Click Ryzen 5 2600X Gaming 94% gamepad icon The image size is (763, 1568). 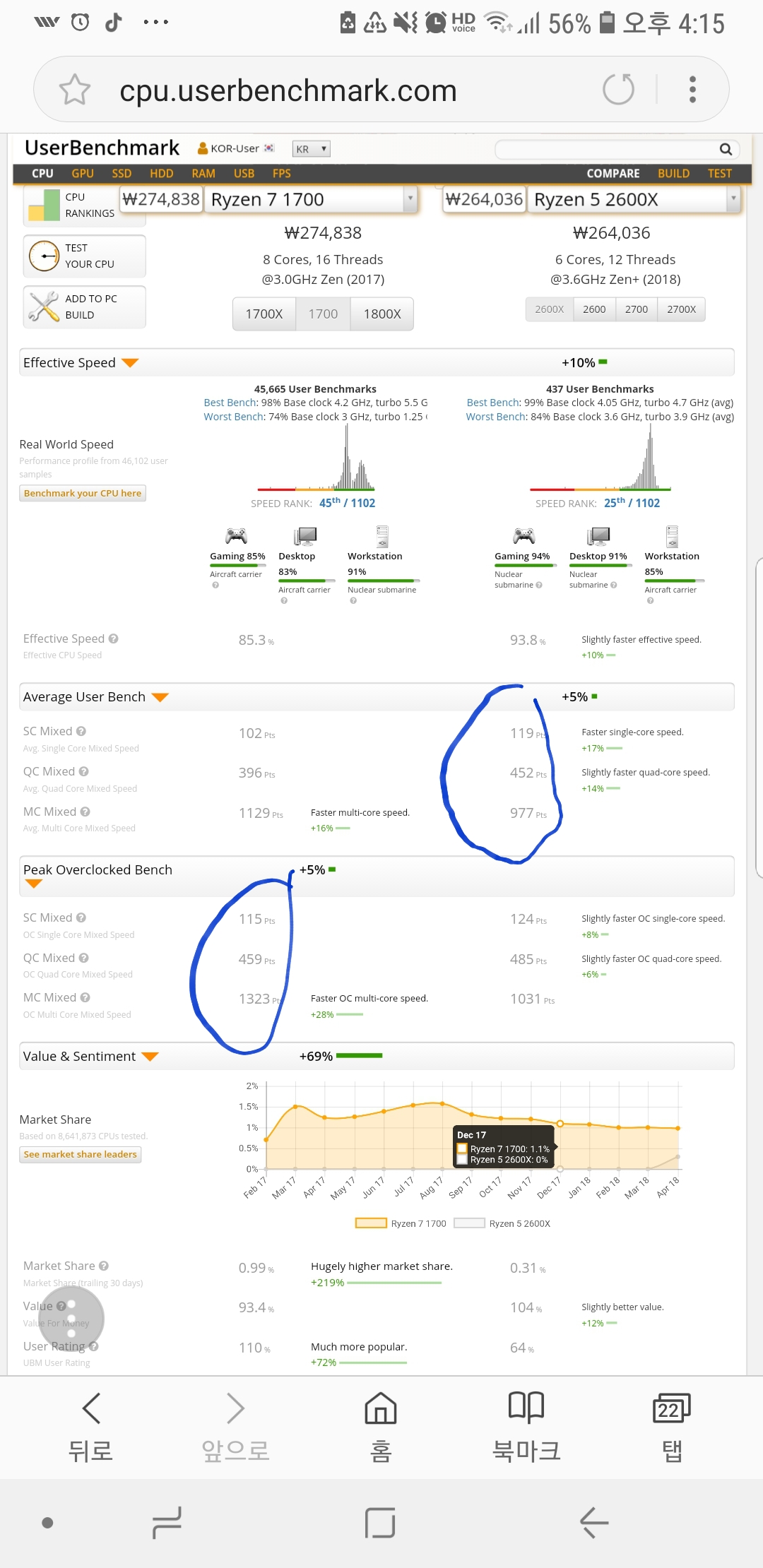[524, 536]
